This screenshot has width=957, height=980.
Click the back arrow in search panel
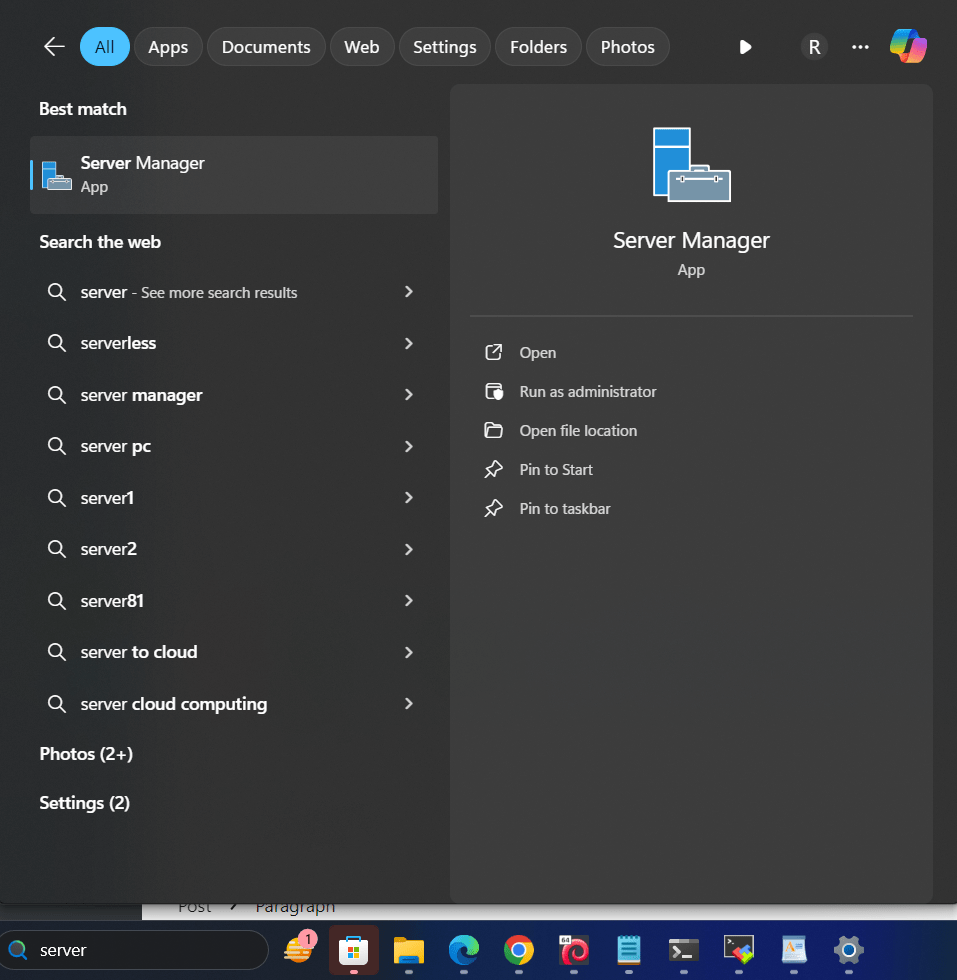pos(54,47)
